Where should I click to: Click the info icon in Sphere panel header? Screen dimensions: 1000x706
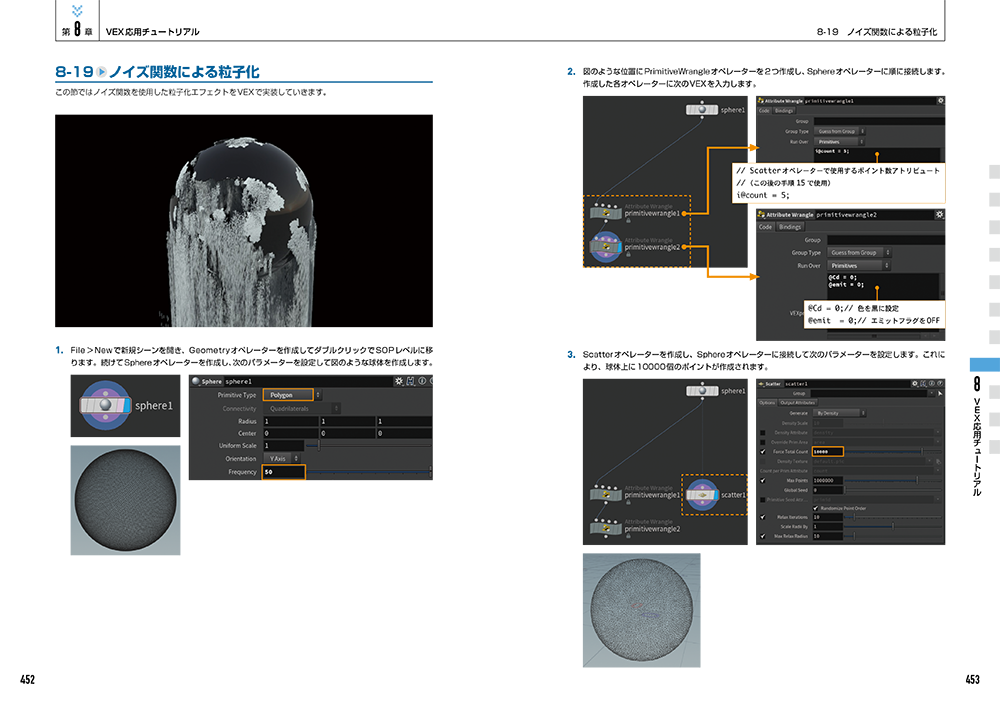[422, 381]
